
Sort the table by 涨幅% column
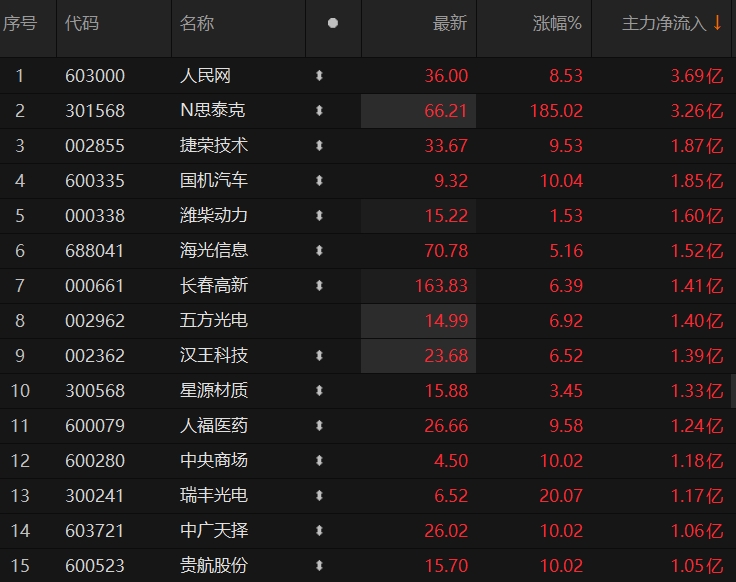557,23
